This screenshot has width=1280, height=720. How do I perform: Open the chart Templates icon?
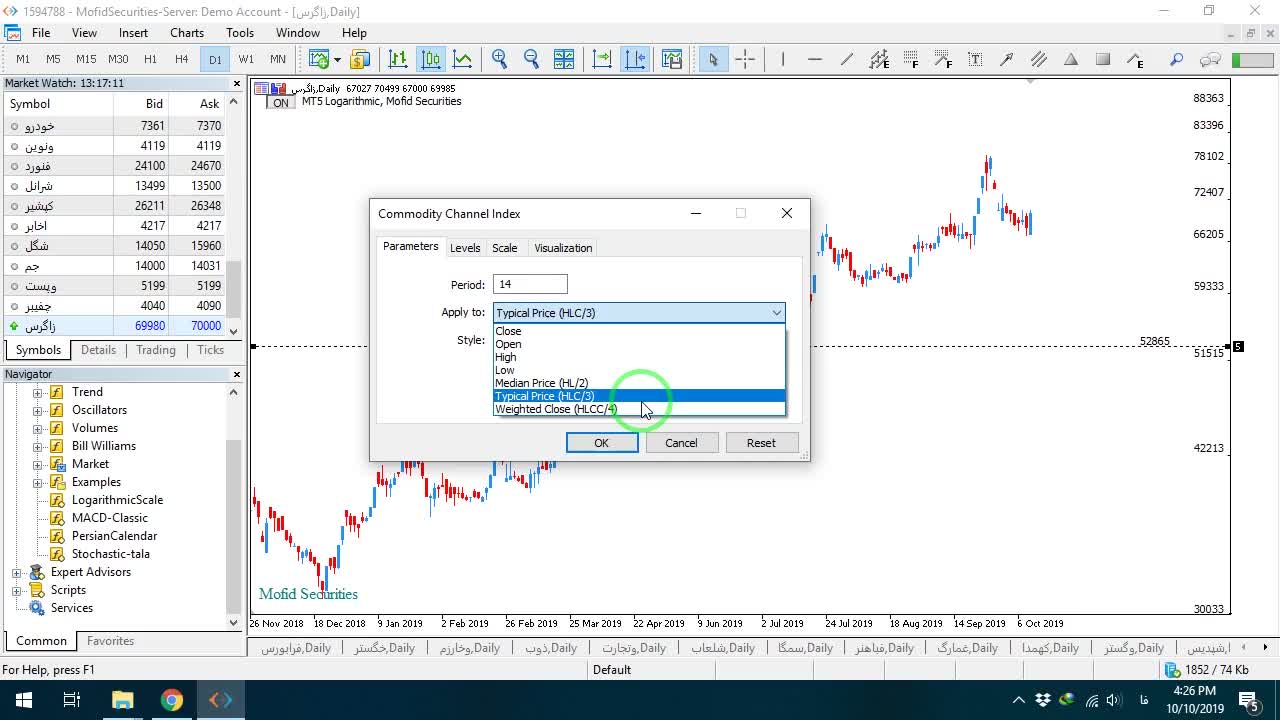(x=672, y=59)
